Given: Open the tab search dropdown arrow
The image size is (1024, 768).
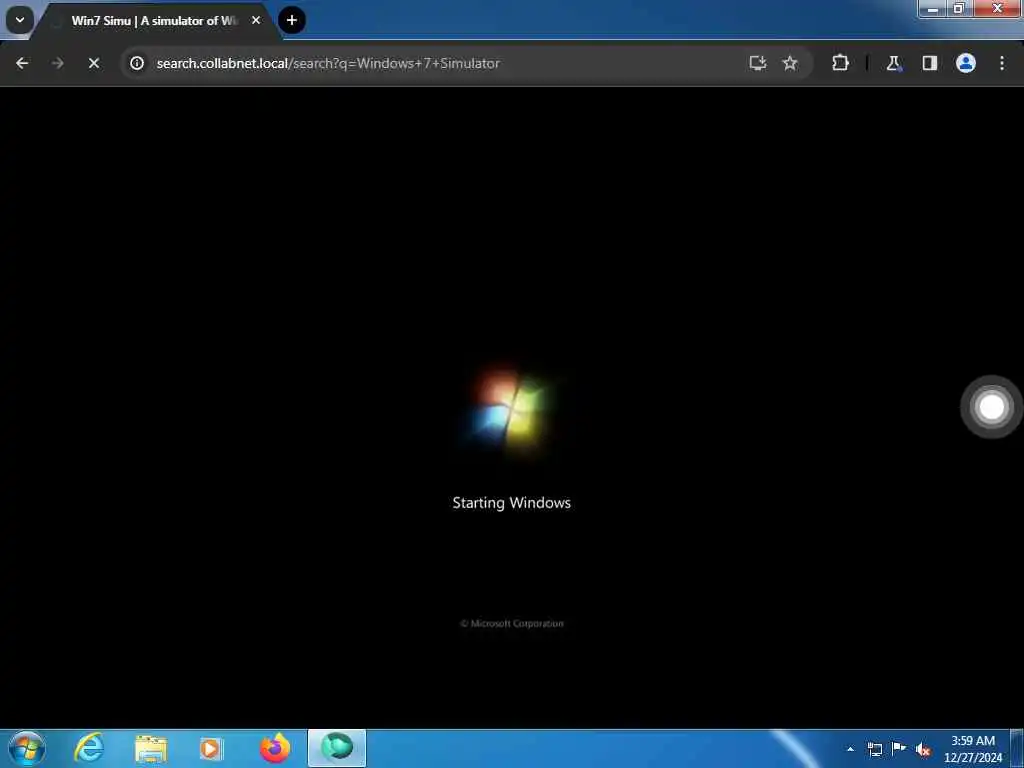Looking at the screenshot, I should [20, 20].
